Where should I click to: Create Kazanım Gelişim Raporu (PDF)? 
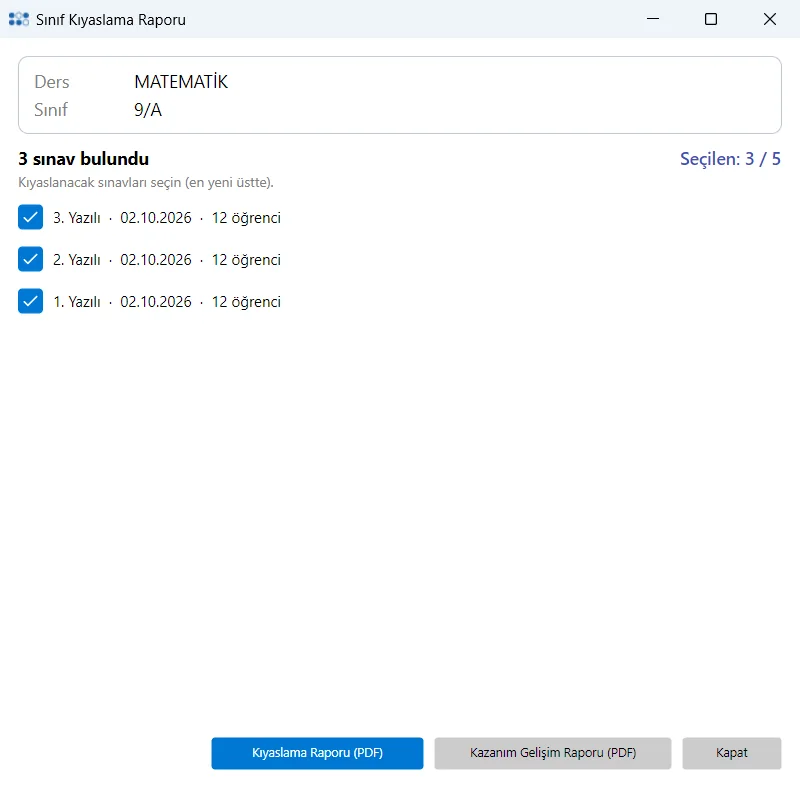[553, 753]
